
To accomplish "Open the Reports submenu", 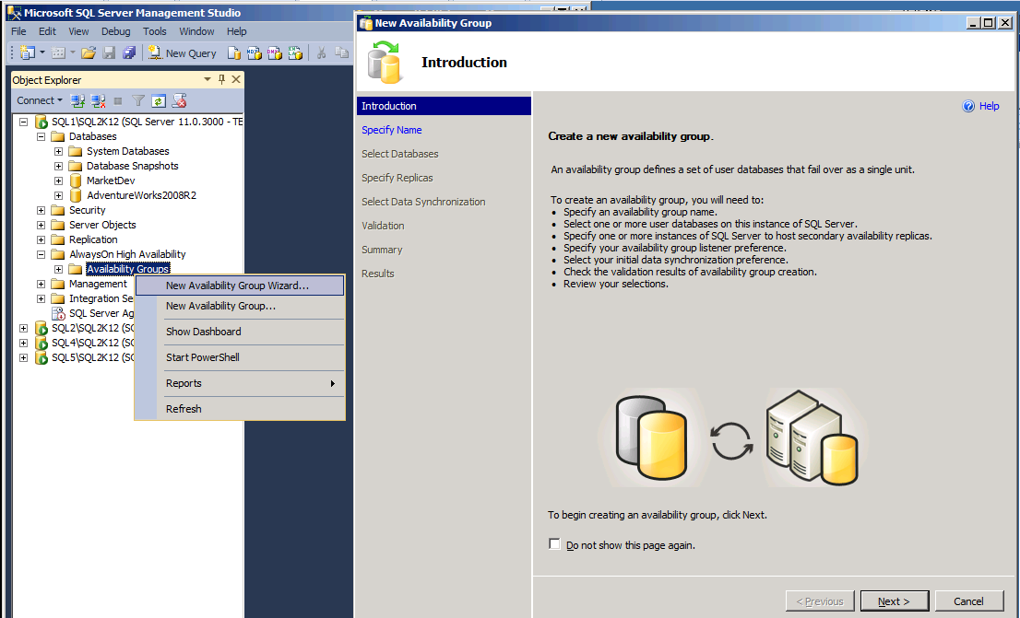I will pyautogui.click(x=239, y=383).
